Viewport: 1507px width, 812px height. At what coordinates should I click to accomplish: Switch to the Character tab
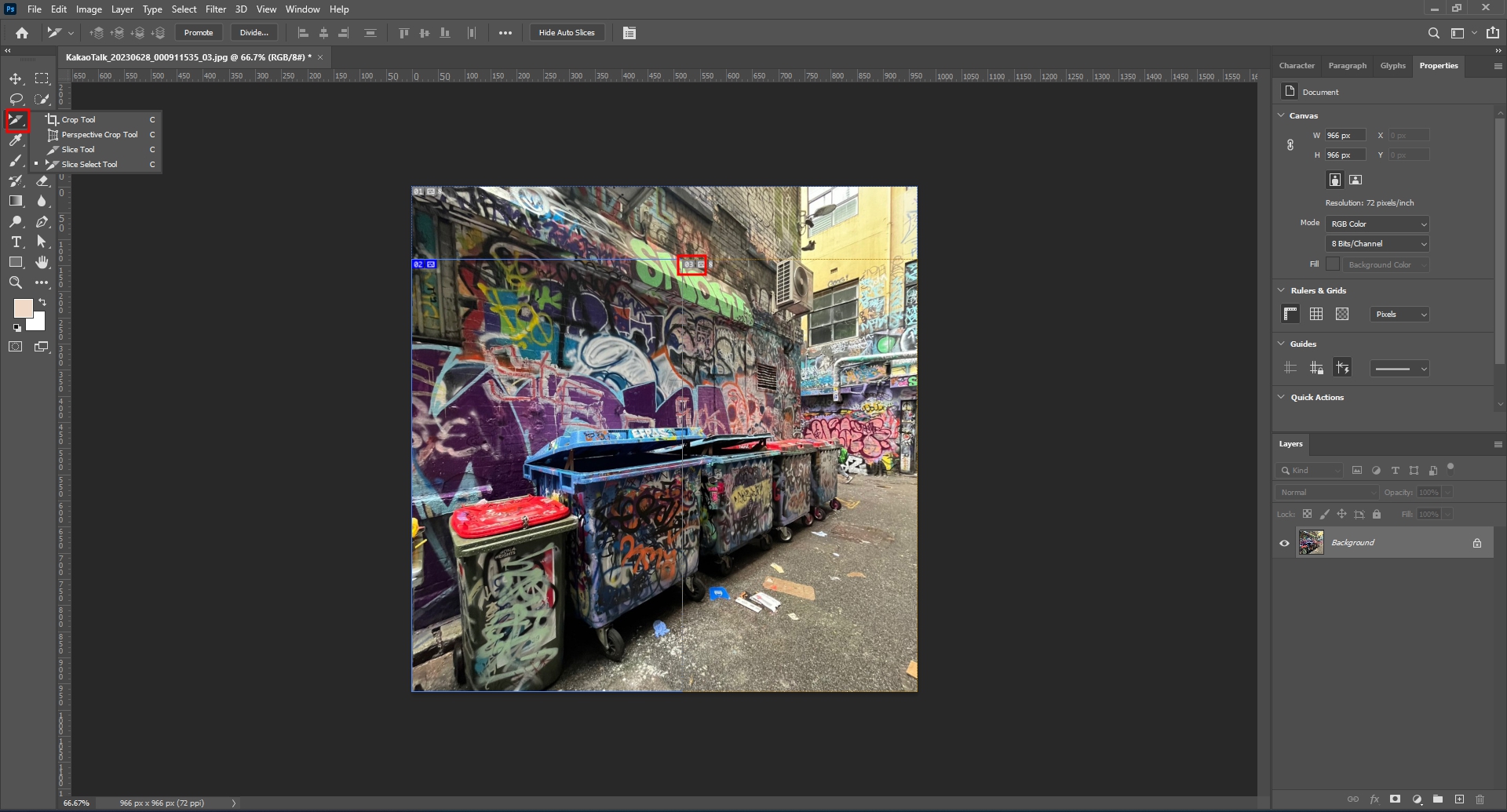click(x=1297, y=66)
